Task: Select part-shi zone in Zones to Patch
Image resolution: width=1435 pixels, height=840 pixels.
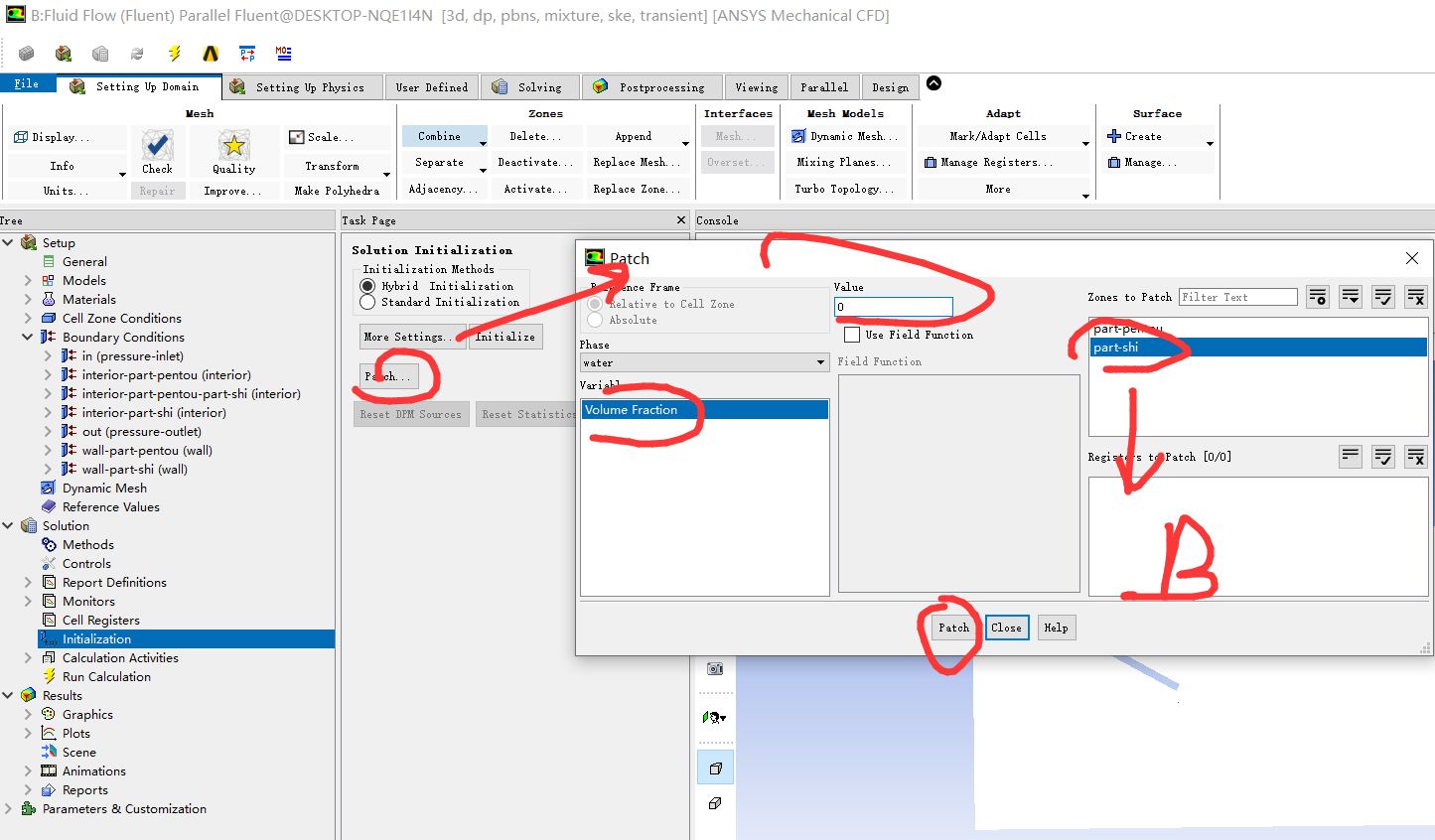Action: [x=1258, y=347]
